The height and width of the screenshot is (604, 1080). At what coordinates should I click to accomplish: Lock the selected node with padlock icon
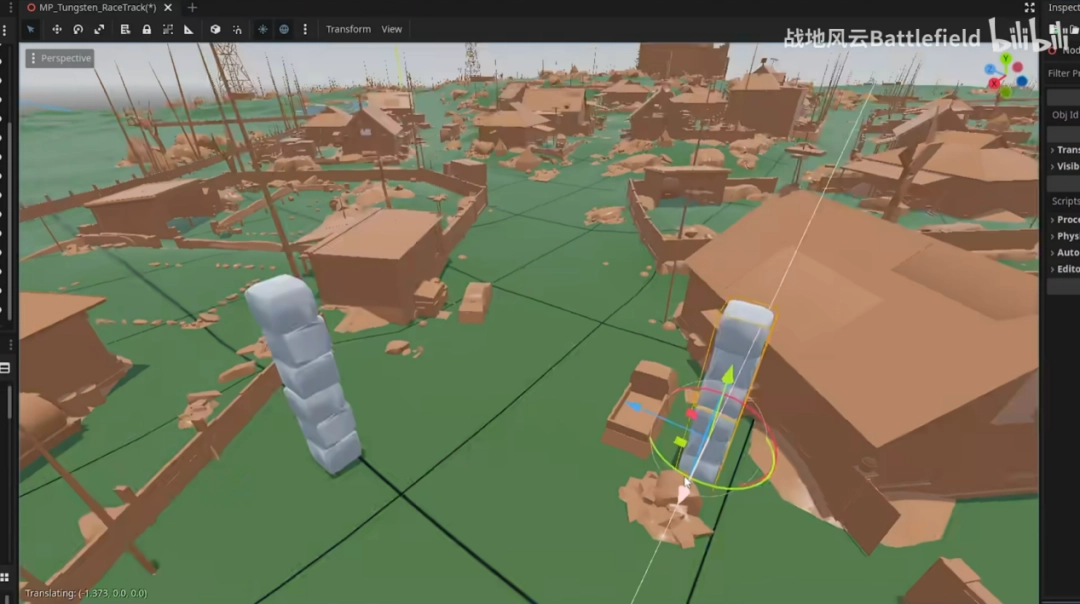tap(146, 29)
